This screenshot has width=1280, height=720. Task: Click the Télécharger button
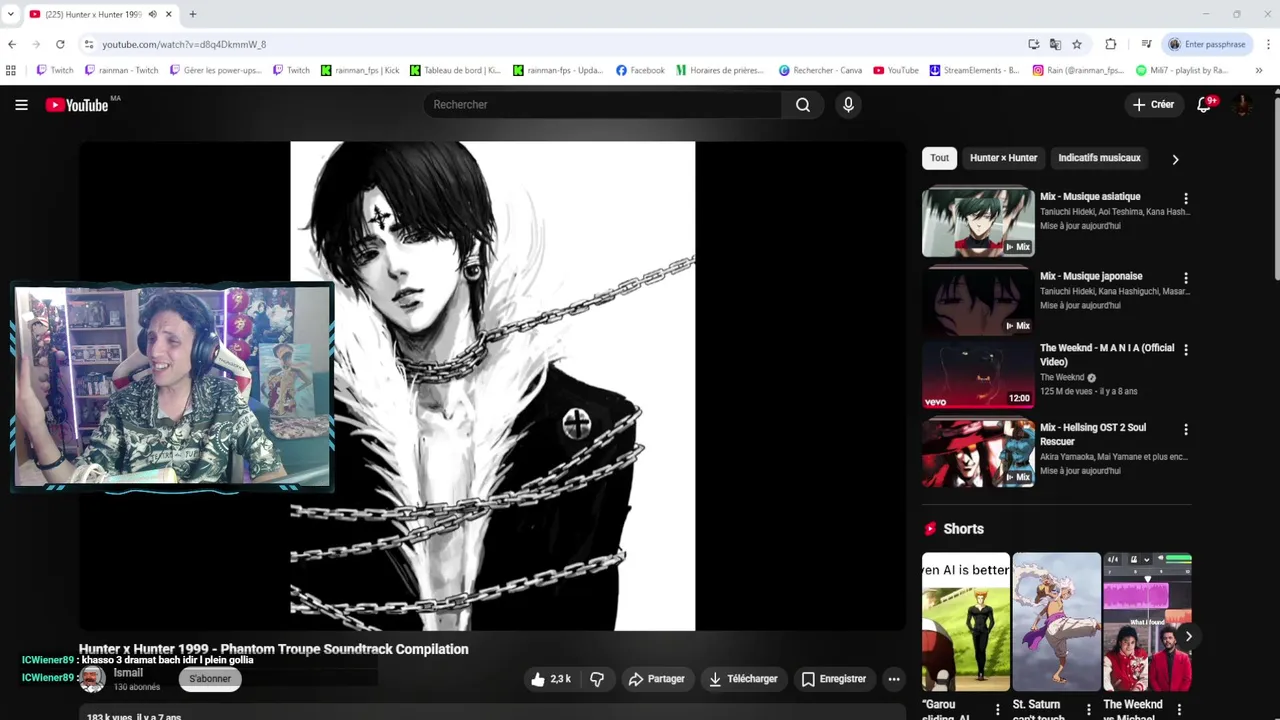(743, 679)
